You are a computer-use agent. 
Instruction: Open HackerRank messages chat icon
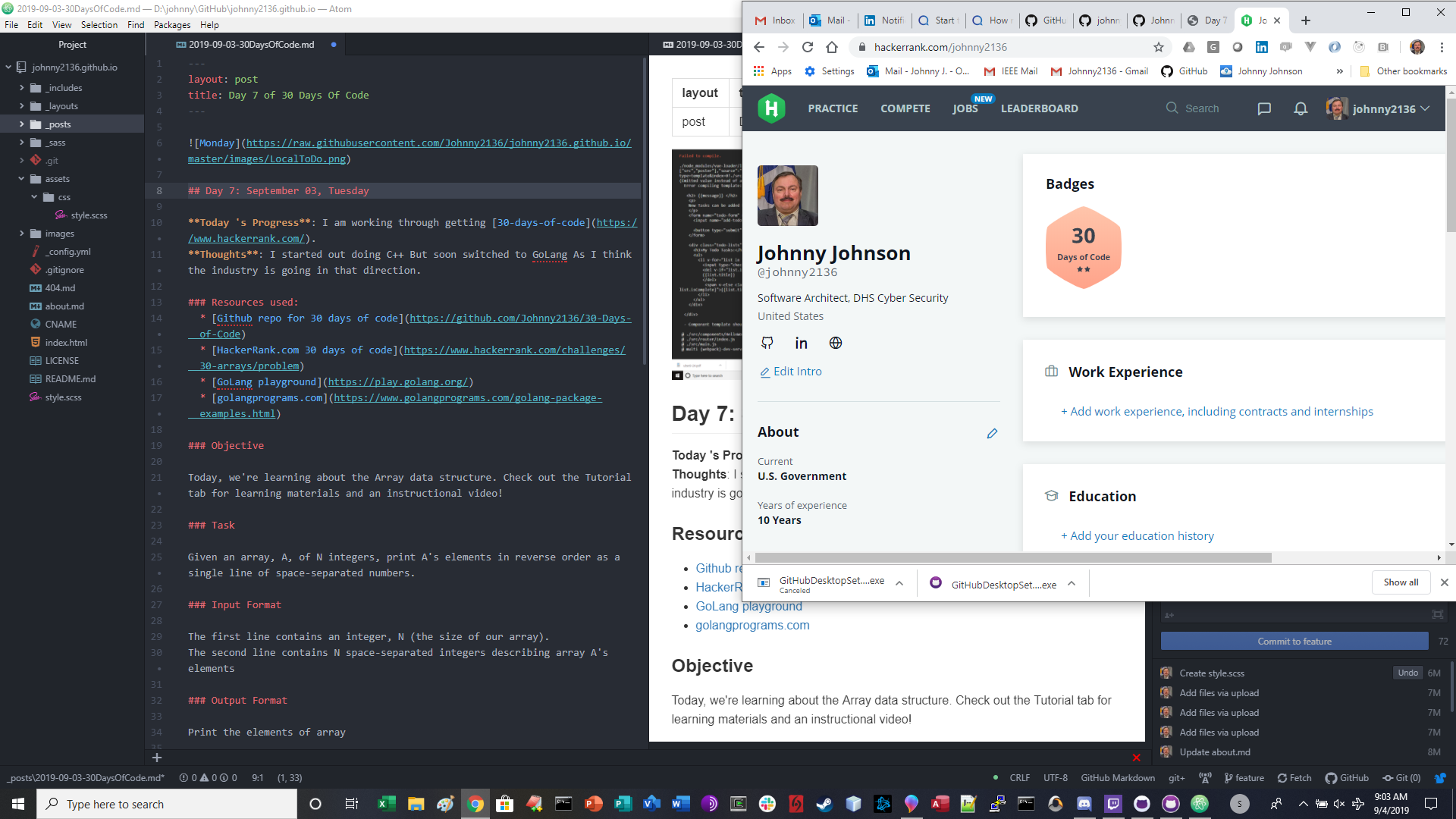(x=1264, y=108)
